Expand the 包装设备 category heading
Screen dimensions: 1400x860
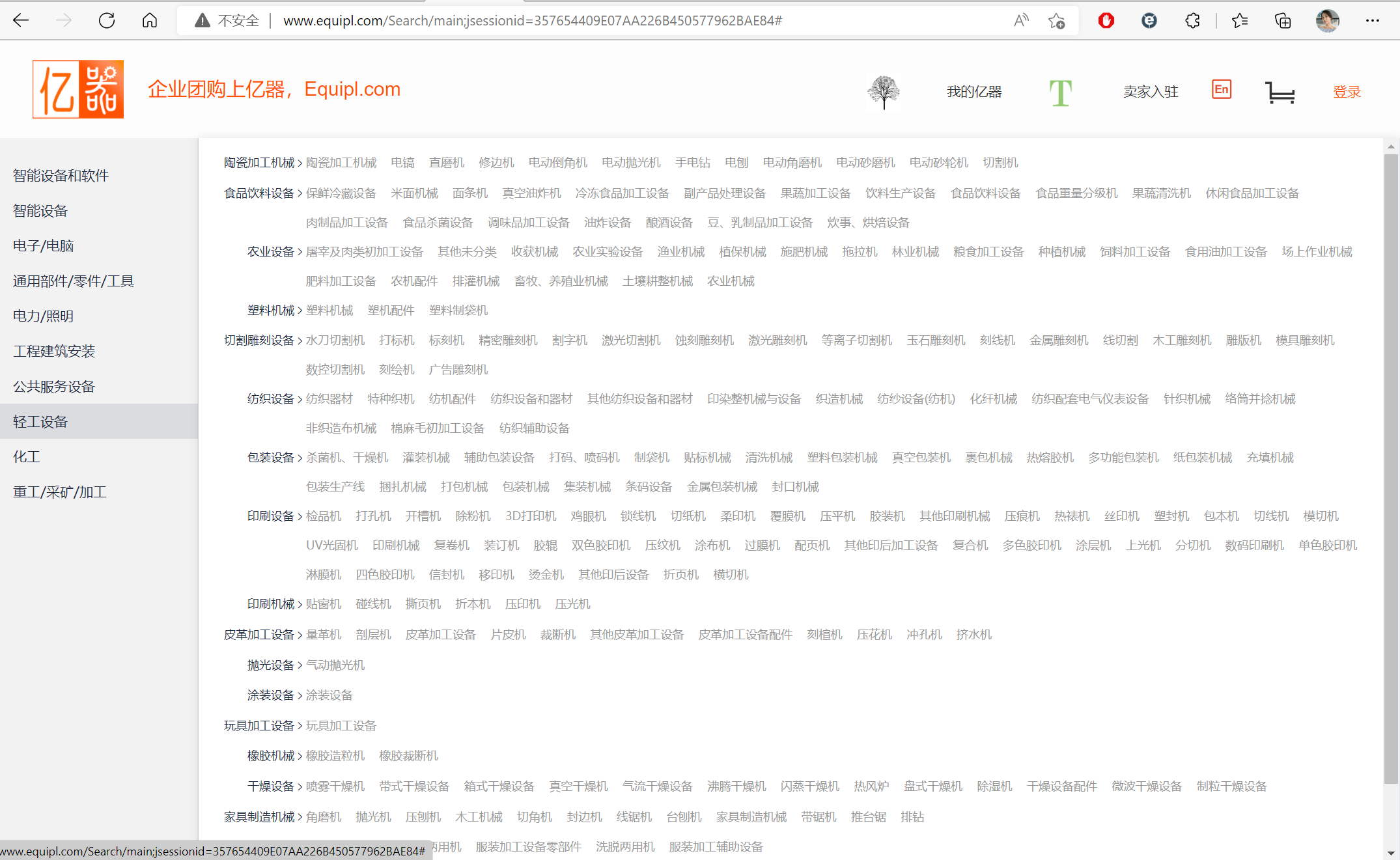coord(271,458)
